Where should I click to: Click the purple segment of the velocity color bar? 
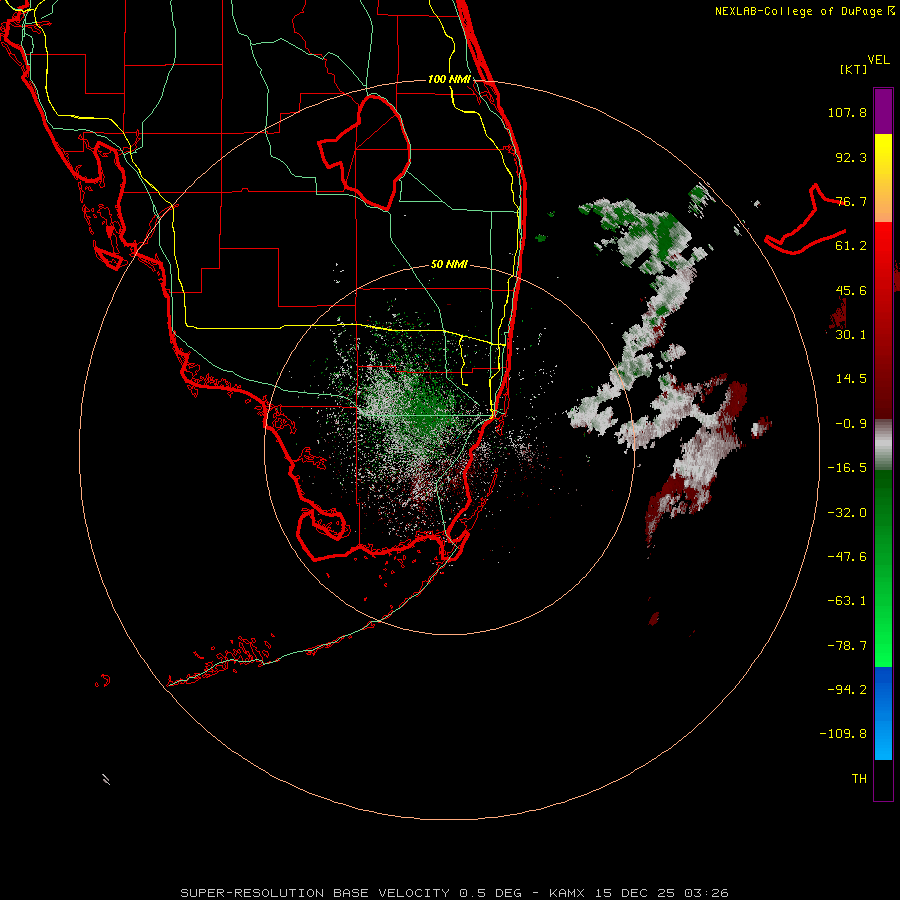point(883,111)
